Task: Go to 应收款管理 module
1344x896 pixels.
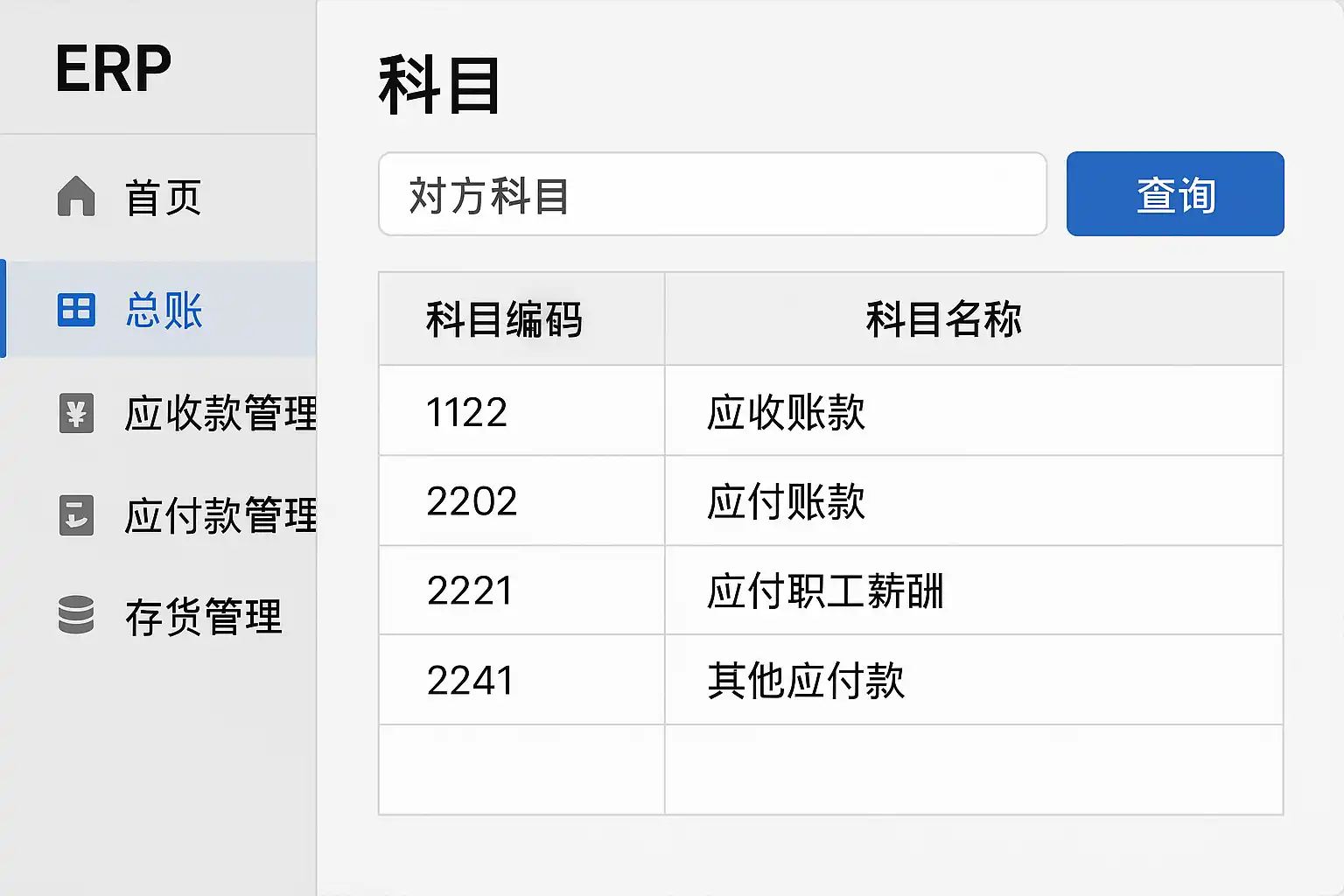Action: [x=220, y=413]
